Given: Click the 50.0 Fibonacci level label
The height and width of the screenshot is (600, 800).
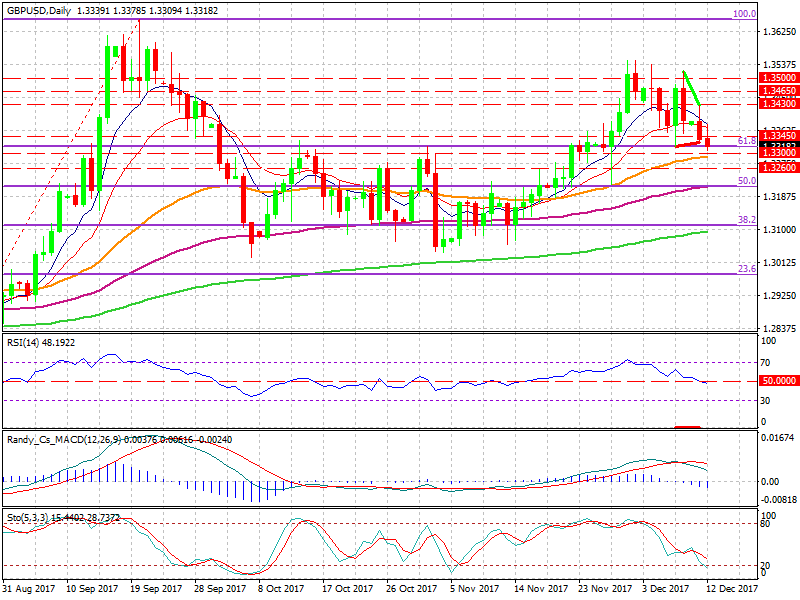Looking at the screenshot, I should coord(747,181).
